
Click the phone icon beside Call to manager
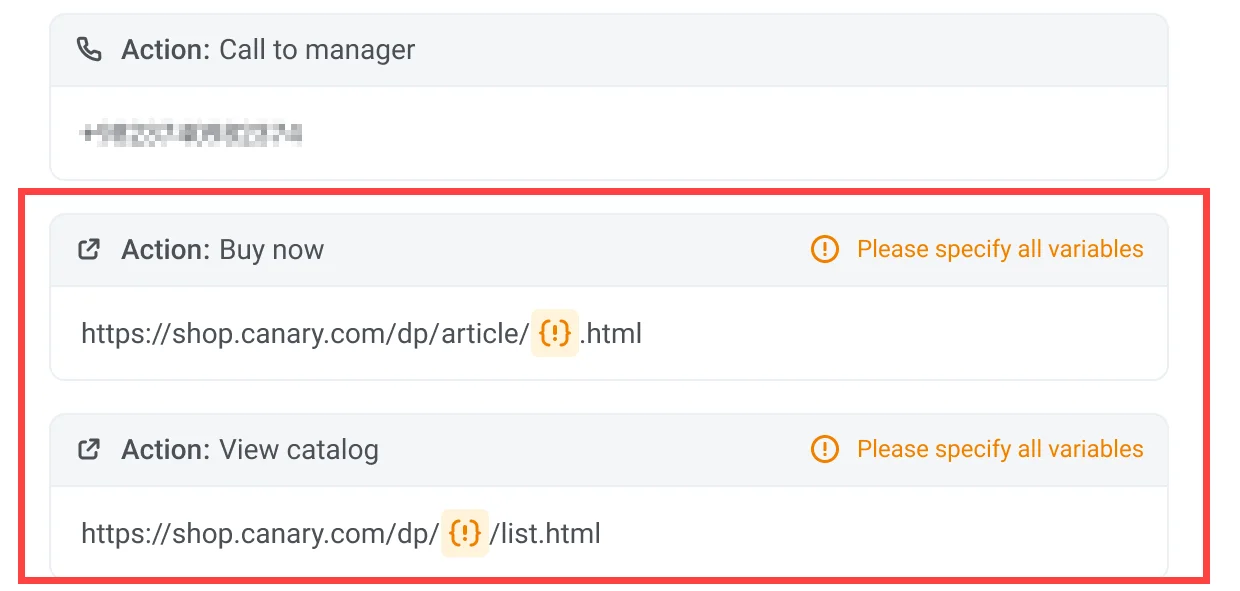[x=89, y=49]
